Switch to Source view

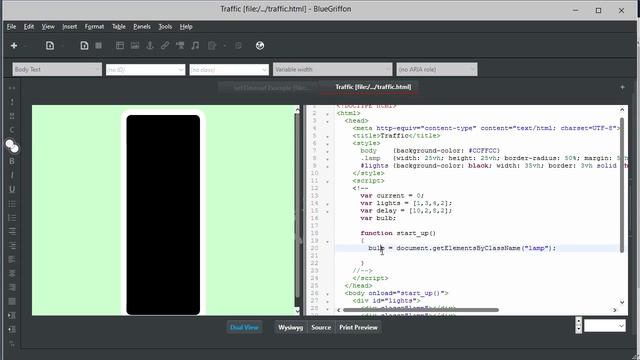[x=321, y=327]
